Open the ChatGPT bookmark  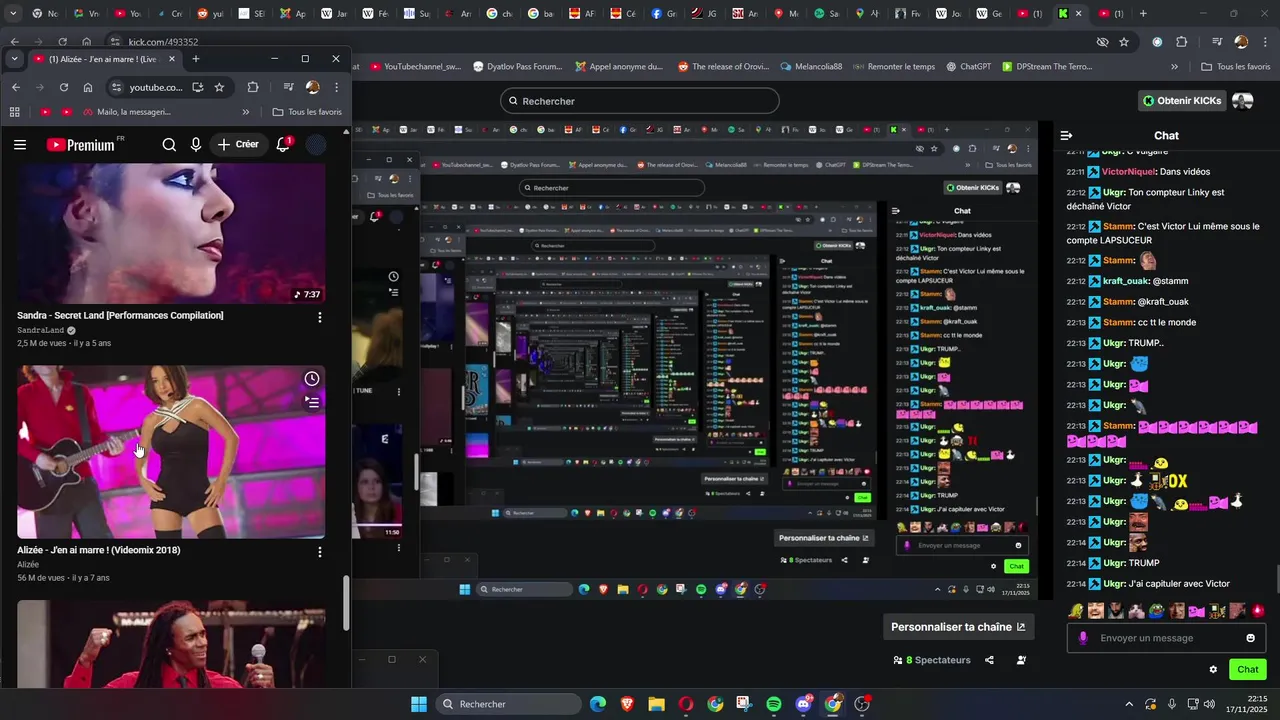[x=967, y=67]
